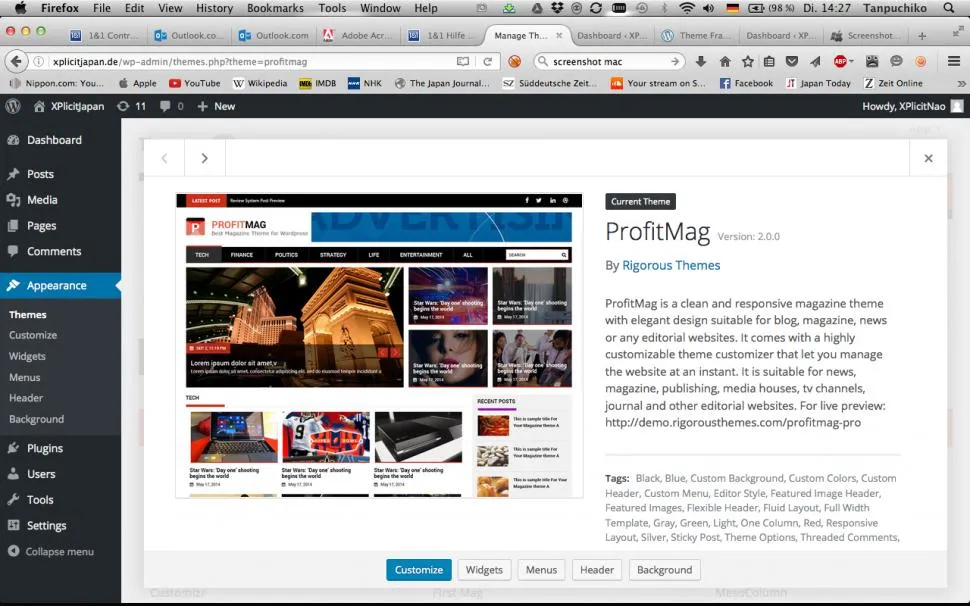The image size is (970, 606).
Task: Close the Manage Themes tab
Action: (559, 36)
